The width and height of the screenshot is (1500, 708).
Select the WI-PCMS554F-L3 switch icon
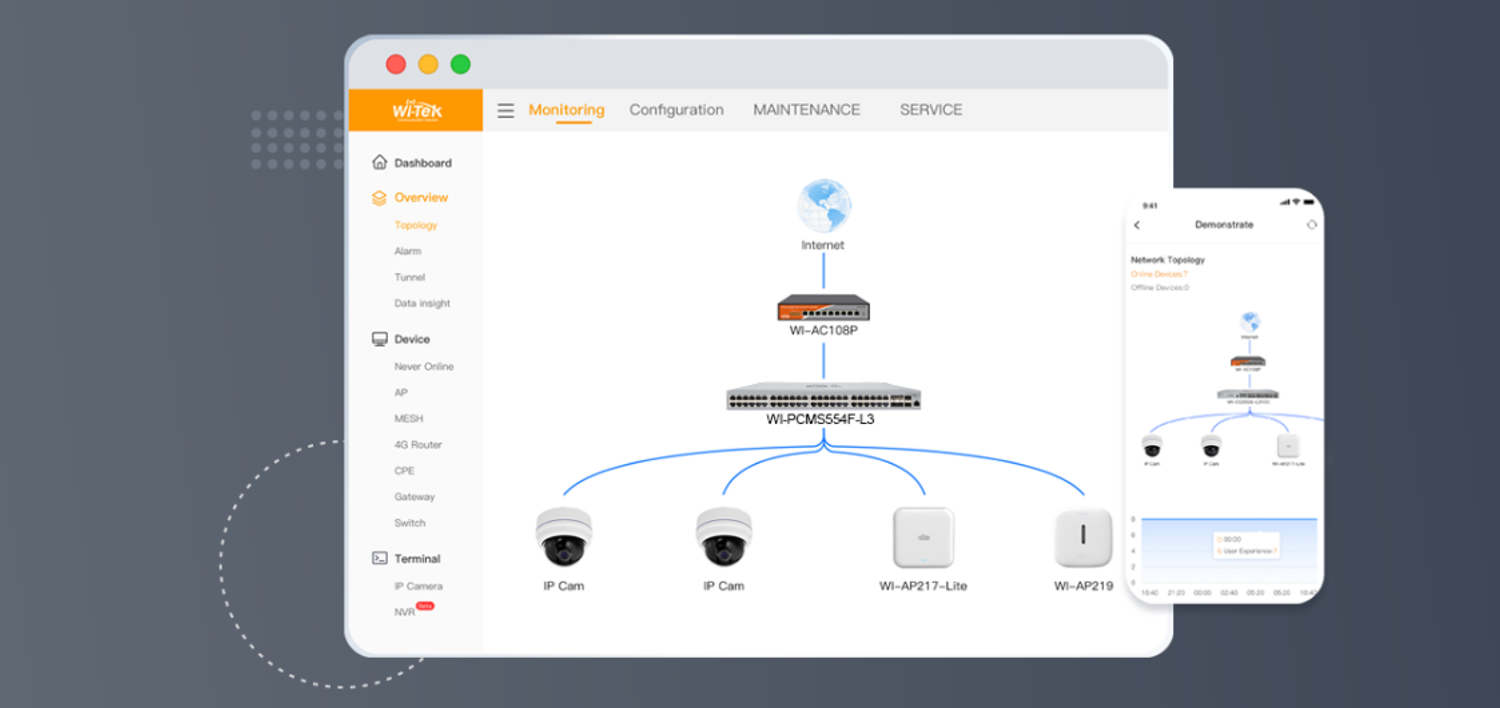(823, 396)
